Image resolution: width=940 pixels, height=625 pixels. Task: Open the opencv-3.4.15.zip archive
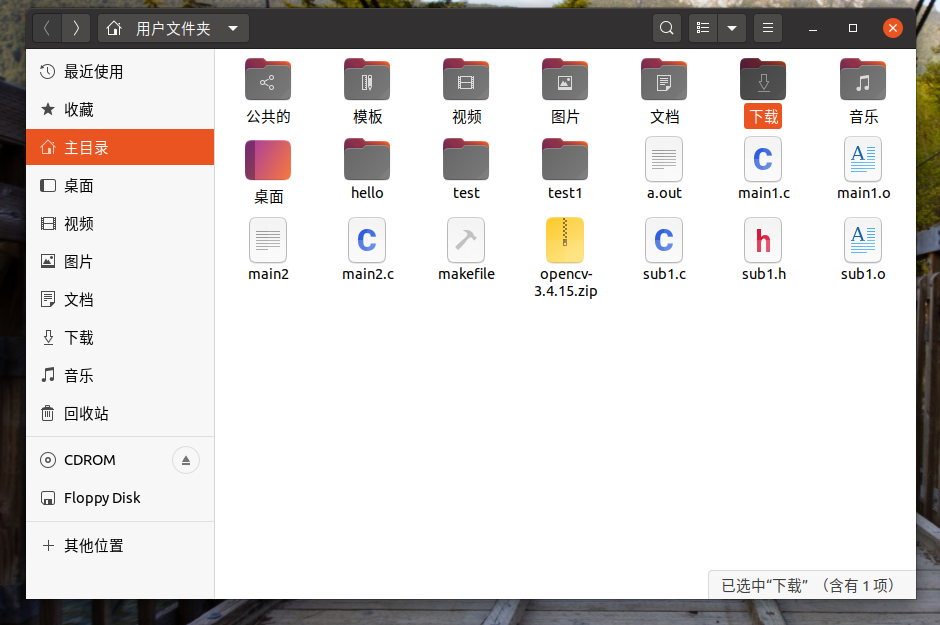tap(565, 248)
